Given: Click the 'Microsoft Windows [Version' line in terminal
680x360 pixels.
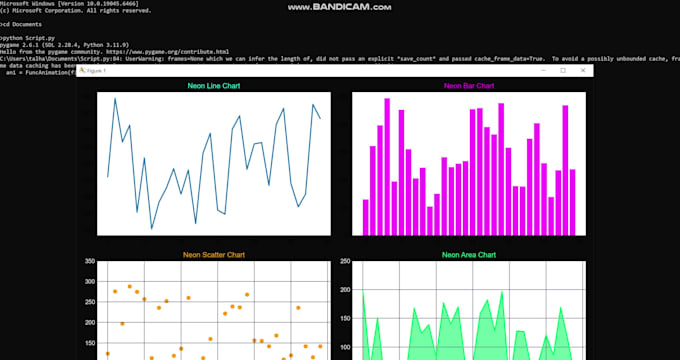Looking at the screenshot, I should pyautogui.click(x=69, y=4).
